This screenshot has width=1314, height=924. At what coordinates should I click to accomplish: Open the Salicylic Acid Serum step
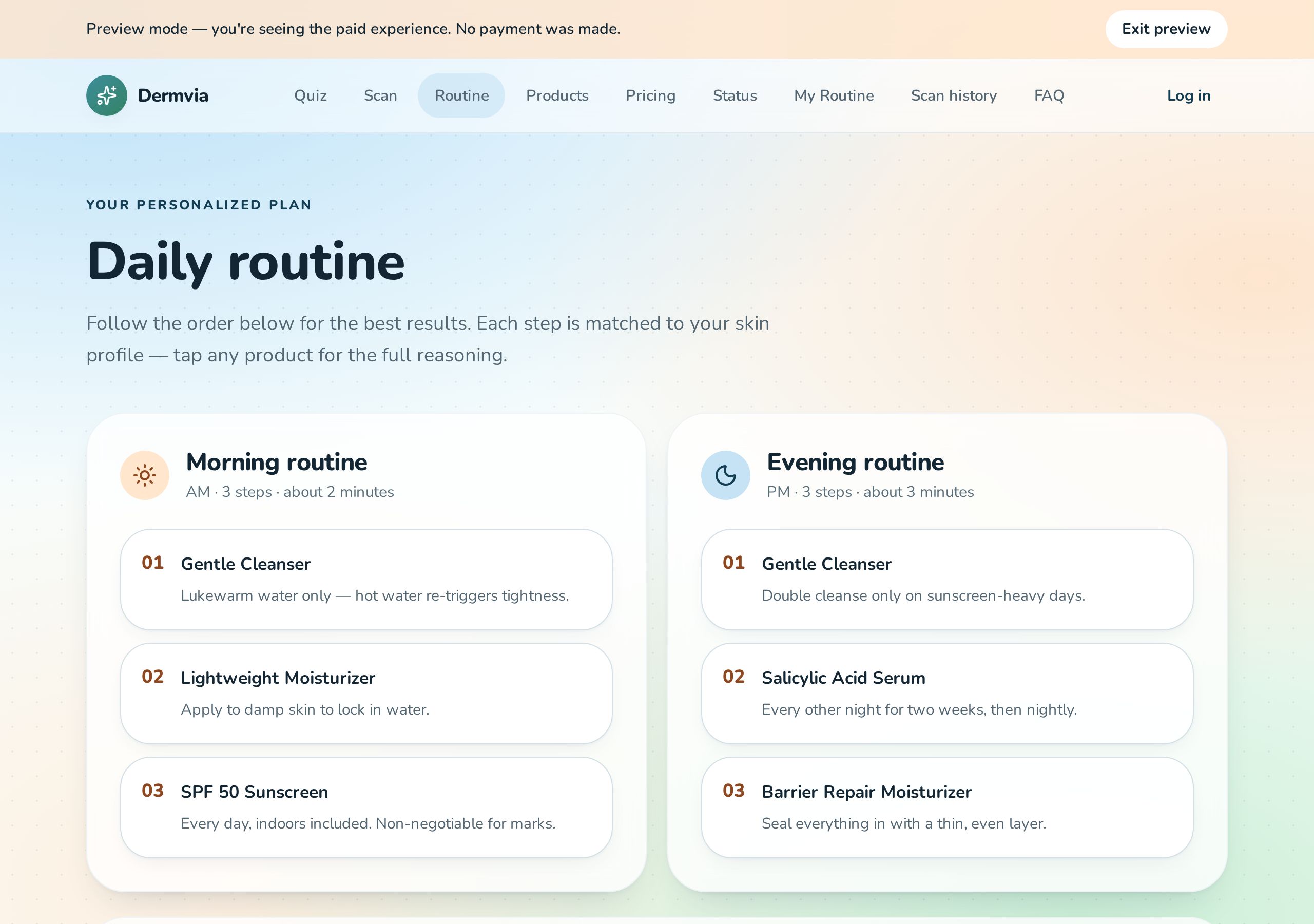tap(947, 694)
